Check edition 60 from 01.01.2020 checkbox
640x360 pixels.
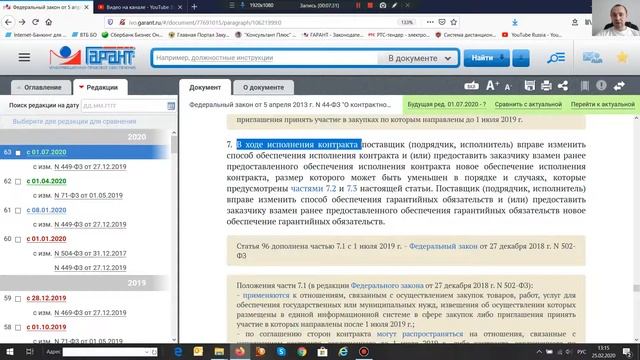coord(18,240)
